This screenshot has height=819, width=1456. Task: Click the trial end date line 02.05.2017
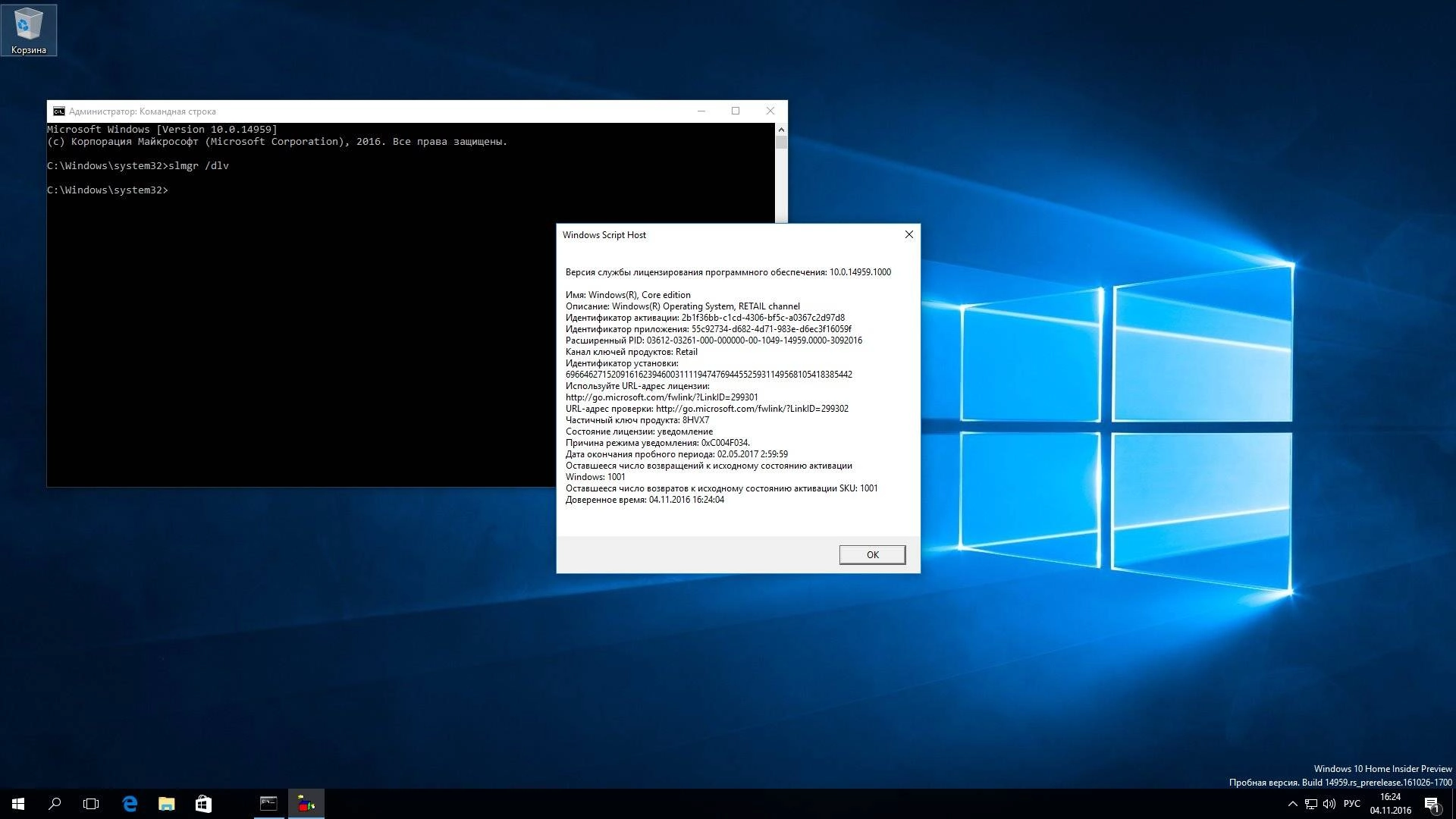click(676, 454)
